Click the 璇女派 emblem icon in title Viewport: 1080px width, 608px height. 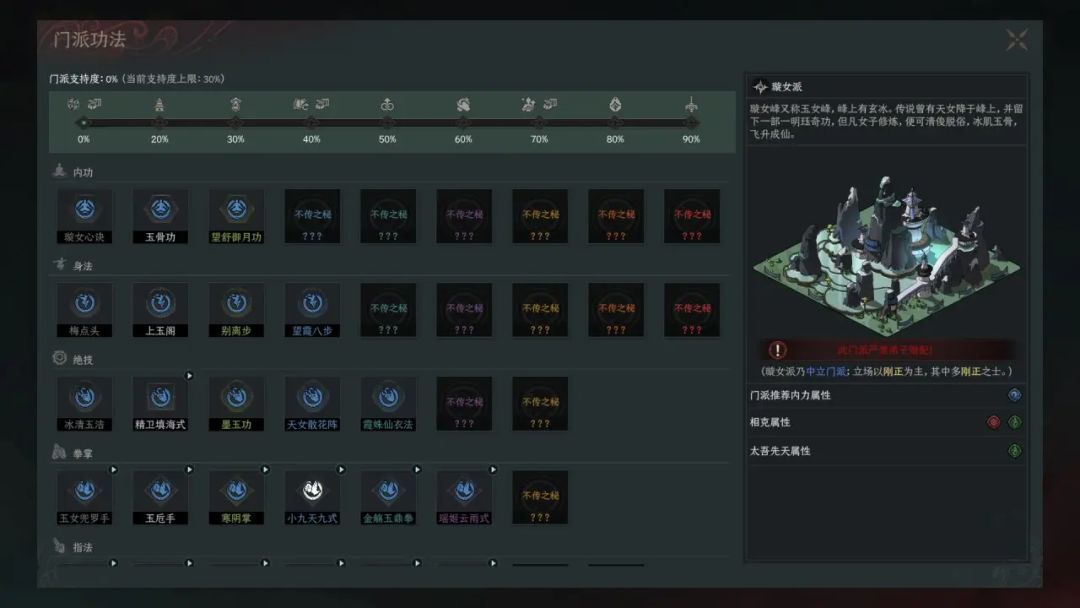point(760,87)
